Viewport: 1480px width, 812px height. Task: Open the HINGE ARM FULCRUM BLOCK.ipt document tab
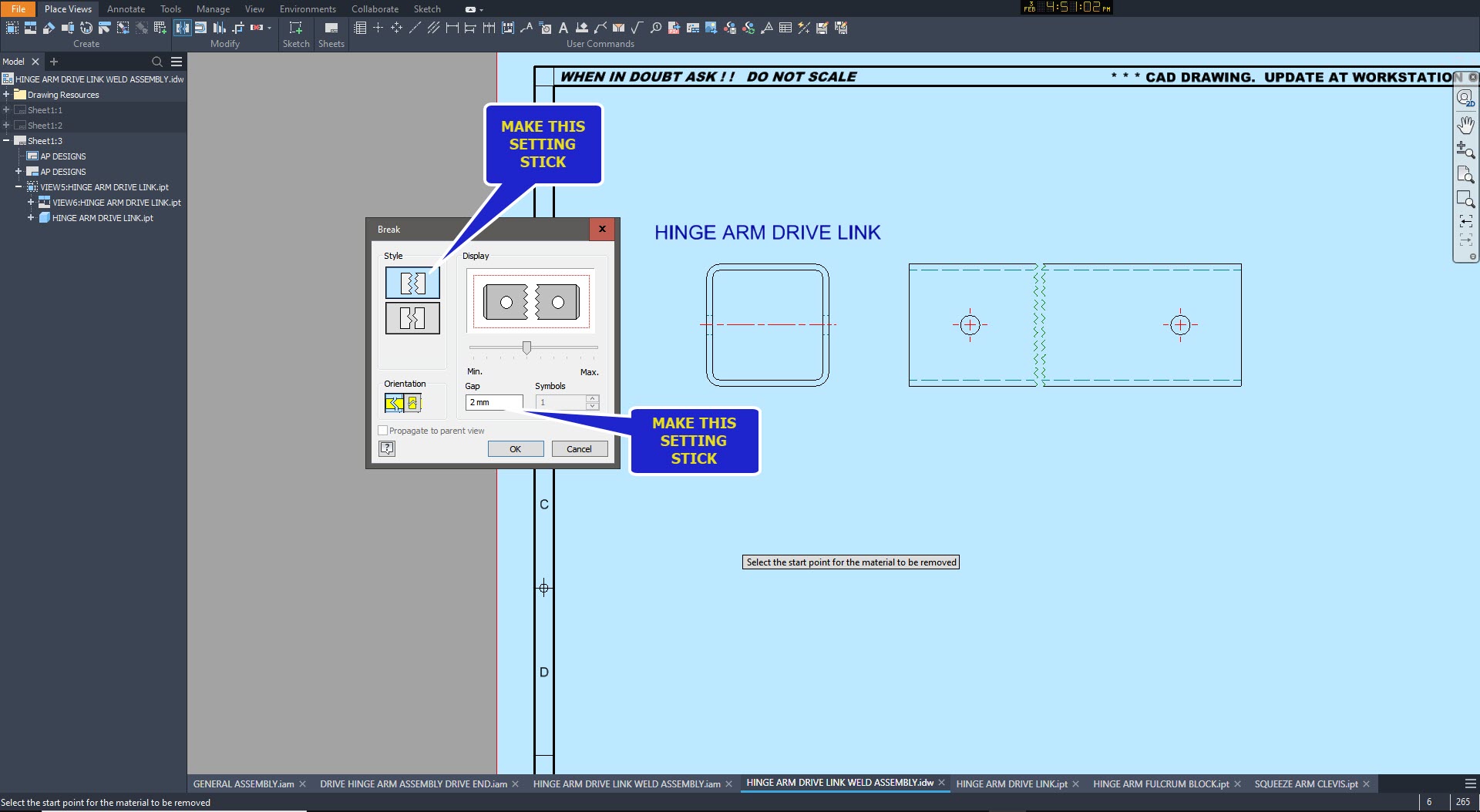click(x=1159, y=783)
